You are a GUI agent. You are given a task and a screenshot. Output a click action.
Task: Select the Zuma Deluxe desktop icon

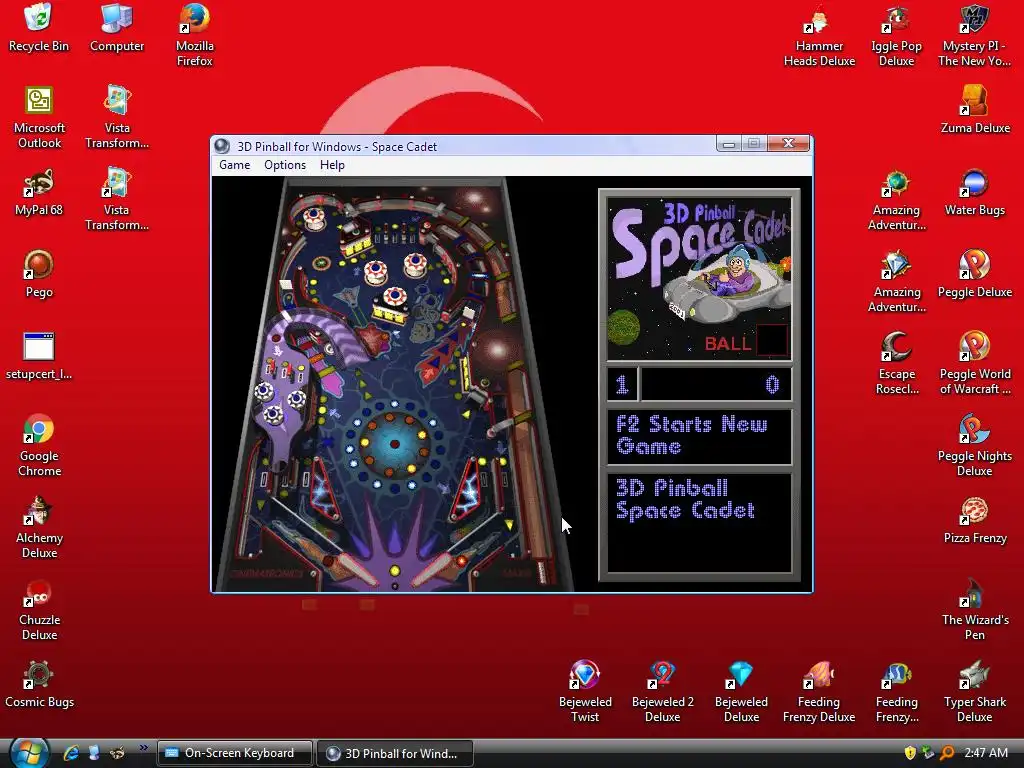pyautogui.click(x=975, y=110)
